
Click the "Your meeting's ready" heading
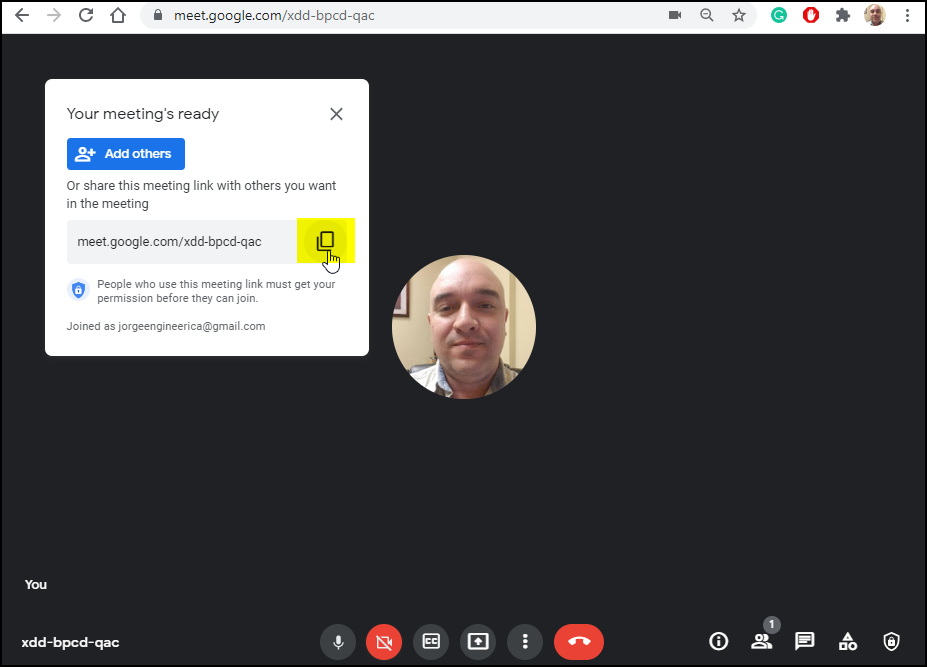pos(142,114)
